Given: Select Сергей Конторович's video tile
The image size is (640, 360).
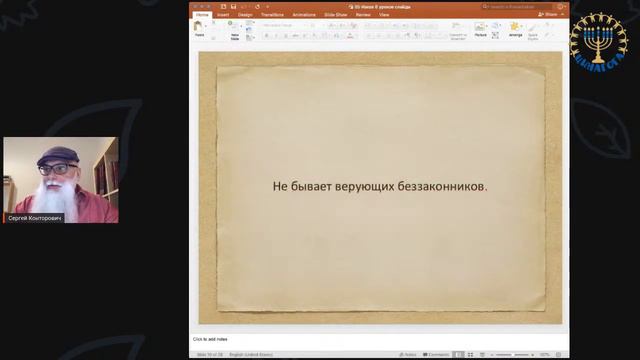Looking at the screenshot, I should (61, 180).
